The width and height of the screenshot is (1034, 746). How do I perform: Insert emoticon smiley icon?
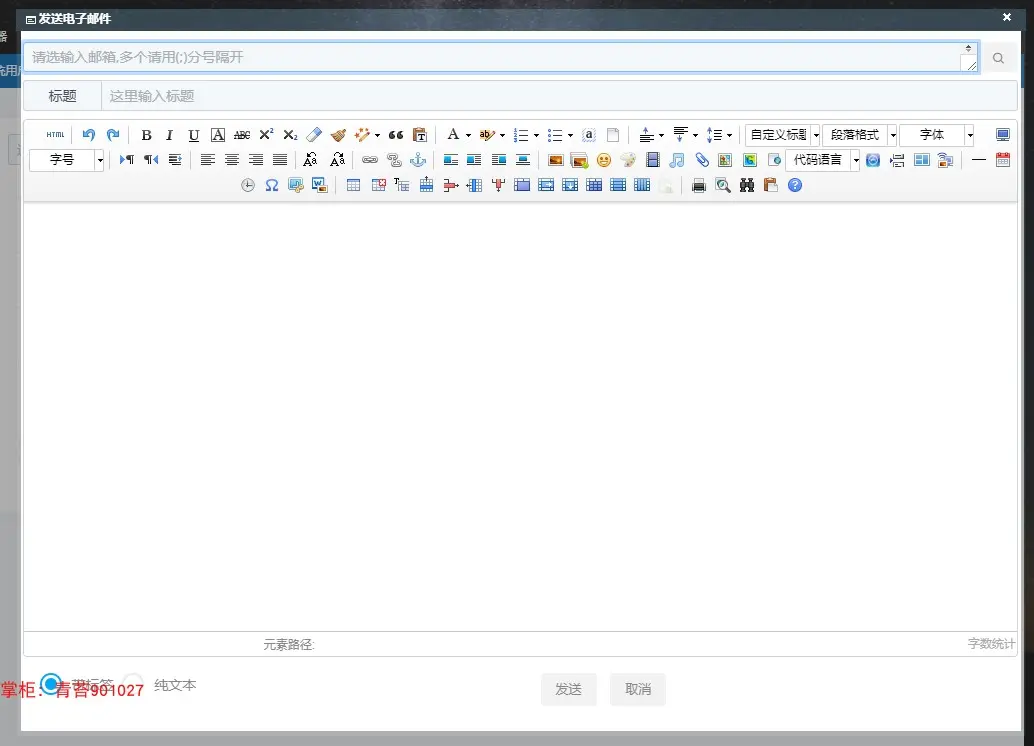(603, 160)
